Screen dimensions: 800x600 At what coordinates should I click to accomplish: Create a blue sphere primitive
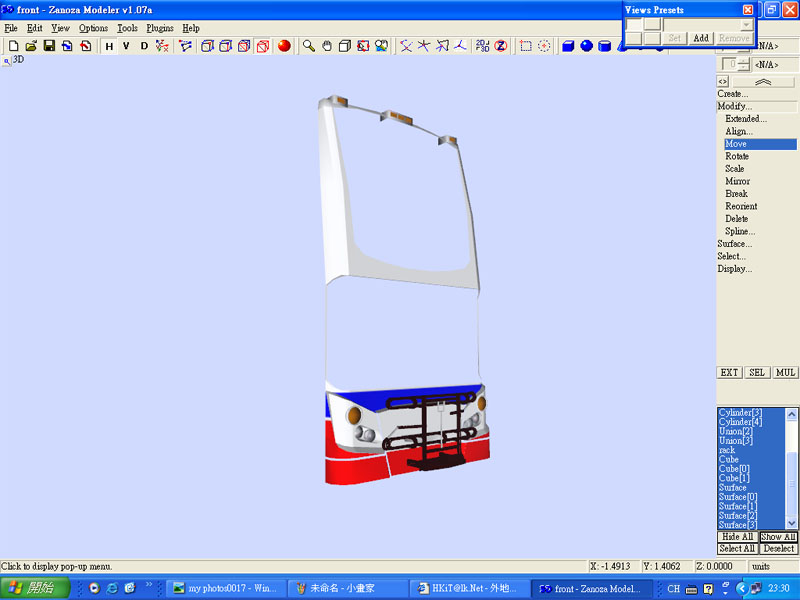click(x=586, y=46)
